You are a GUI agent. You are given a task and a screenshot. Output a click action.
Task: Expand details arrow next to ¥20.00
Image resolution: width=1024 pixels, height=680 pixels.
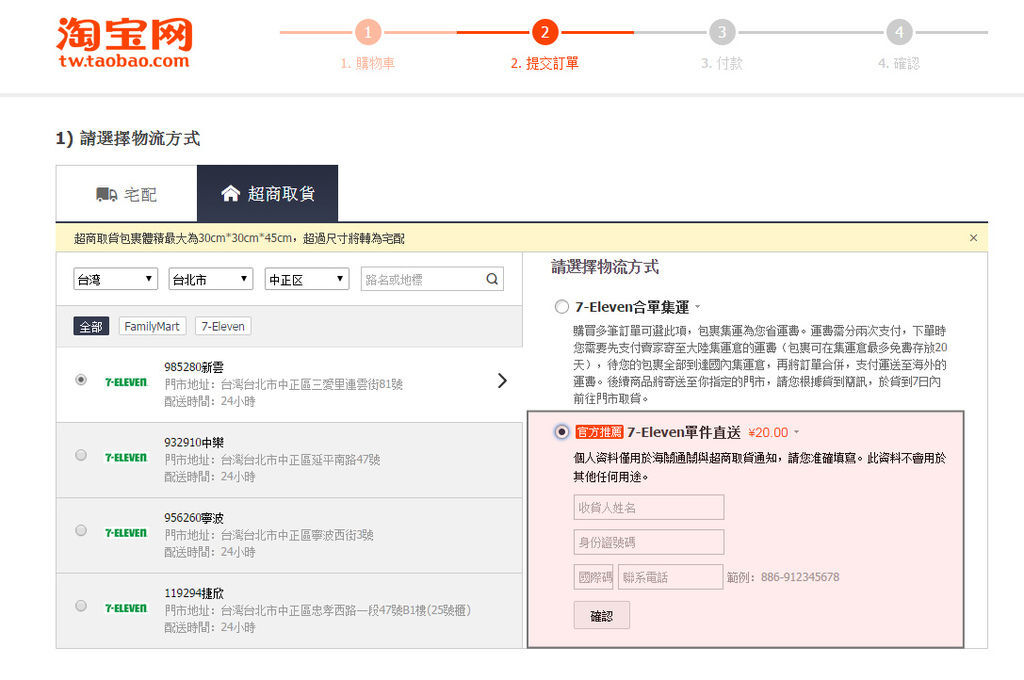pos(796,432)
